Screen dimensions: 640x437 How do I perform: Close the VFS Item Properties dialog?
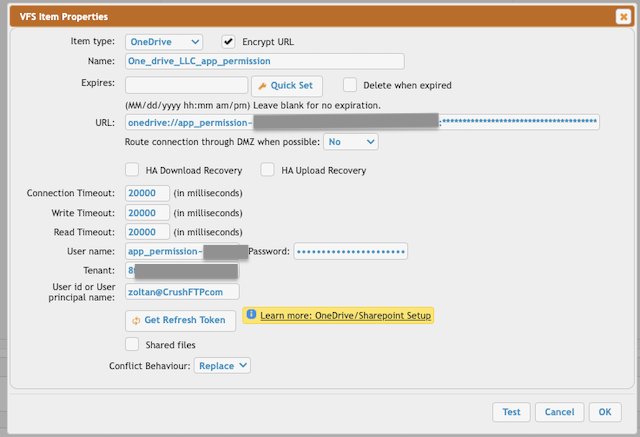point(623,17)
